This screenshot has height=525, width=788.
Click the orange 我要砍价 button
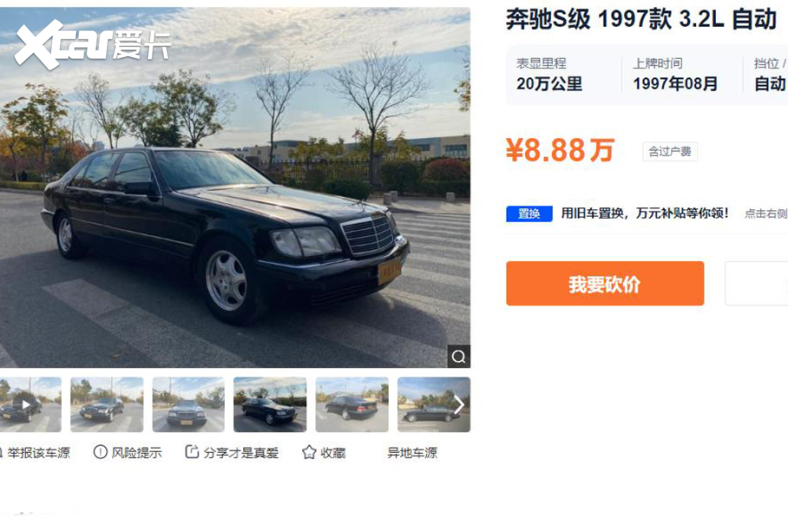click(x=605, y=283)
